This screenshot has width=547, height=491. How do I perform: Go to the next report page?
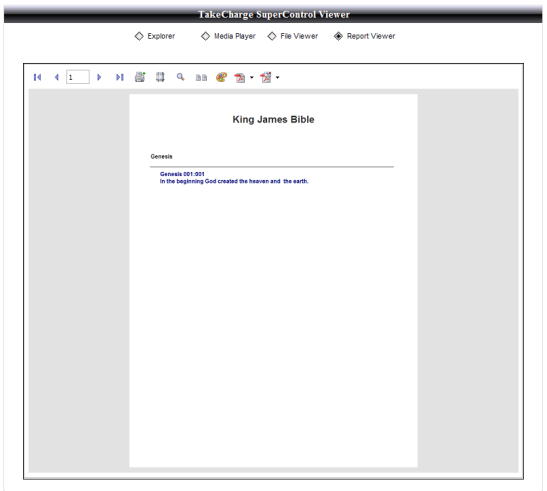(x=99, y=77)
